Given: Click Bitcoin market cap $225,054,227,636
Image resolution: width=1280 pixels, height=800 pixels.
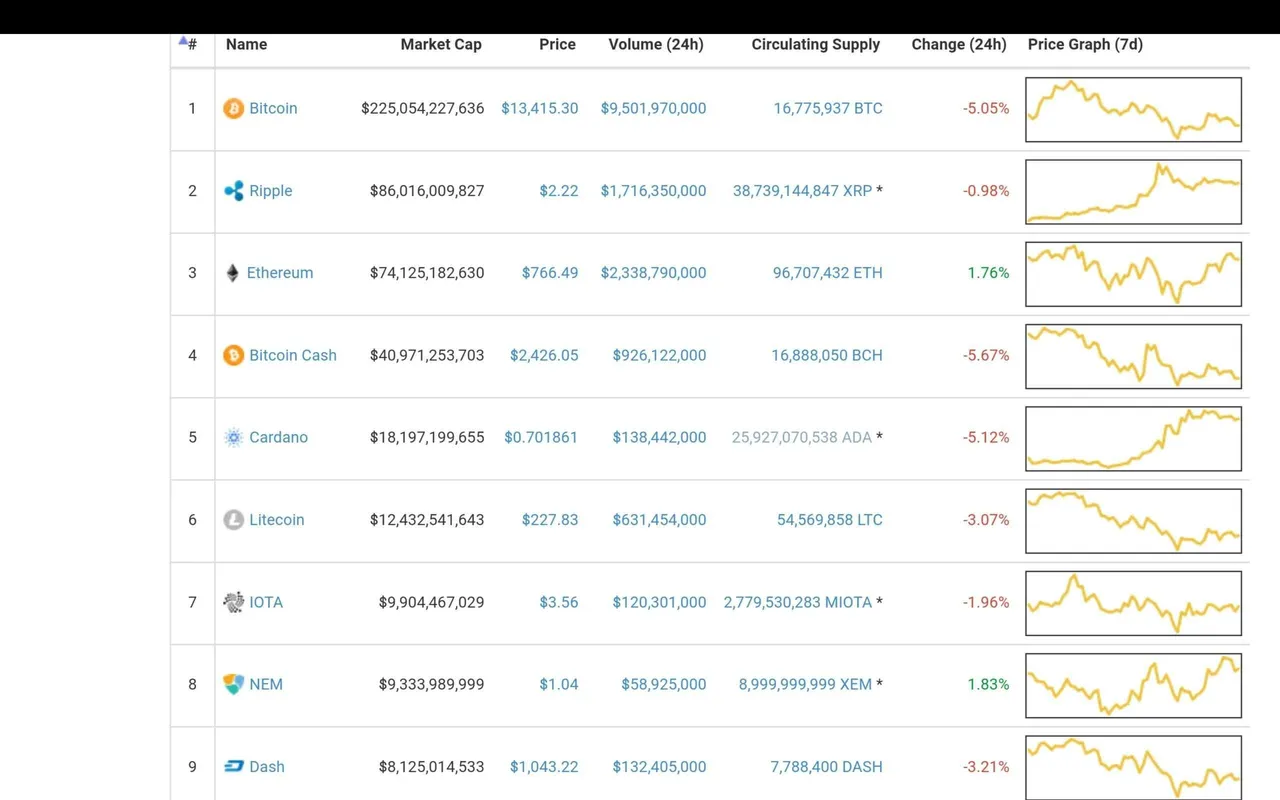Looking at the screenshot, I should (x=423, y=108).
